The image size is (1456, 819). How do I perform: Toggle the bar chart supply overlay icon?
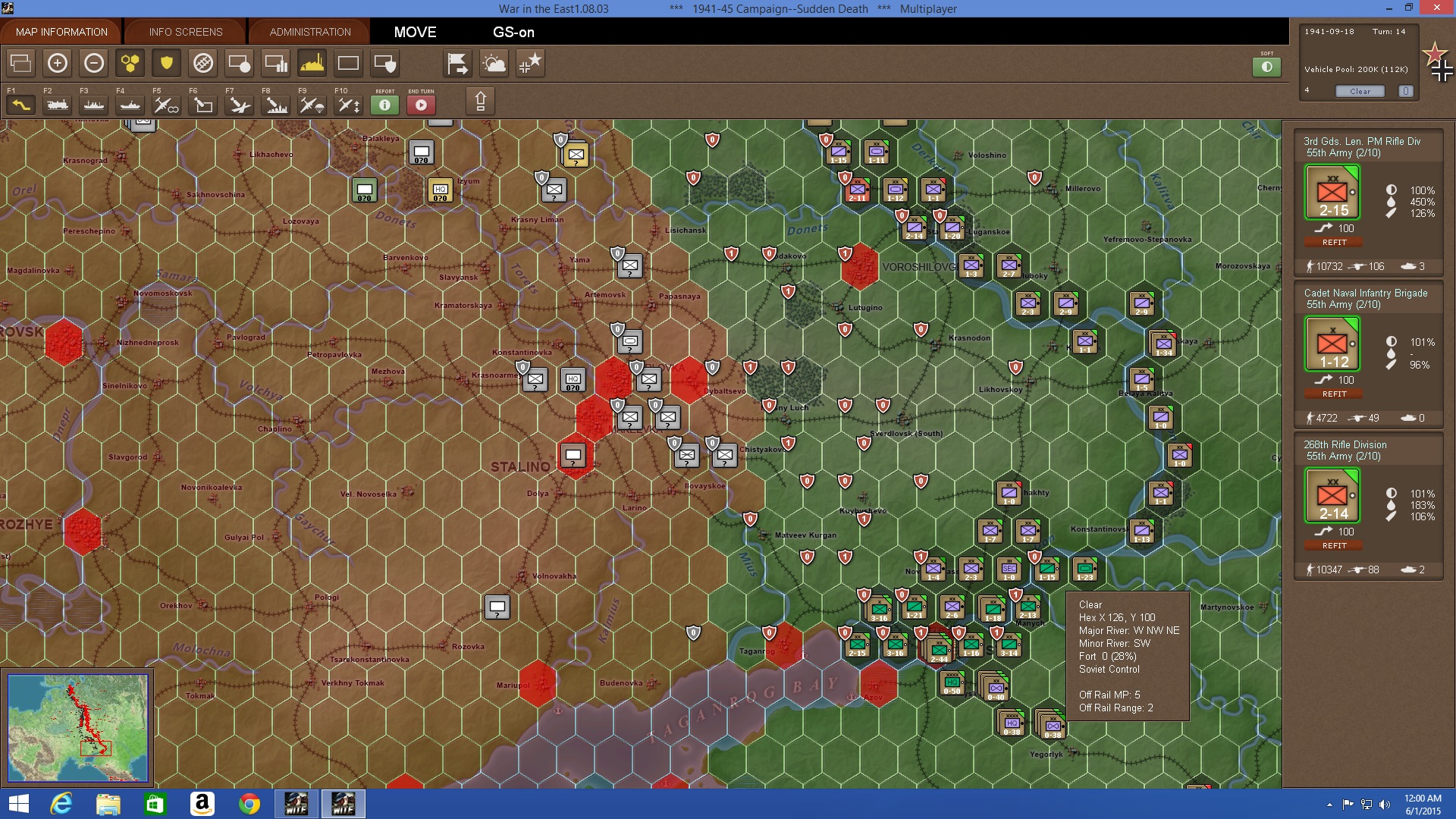click(x=276, y=63)
